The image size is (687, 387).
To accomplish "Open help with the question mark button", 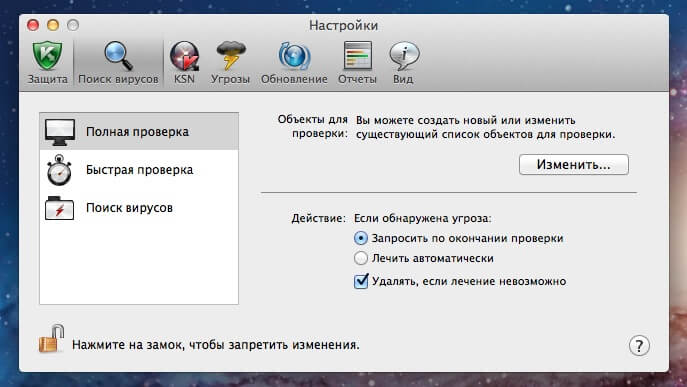I will 639,346.
